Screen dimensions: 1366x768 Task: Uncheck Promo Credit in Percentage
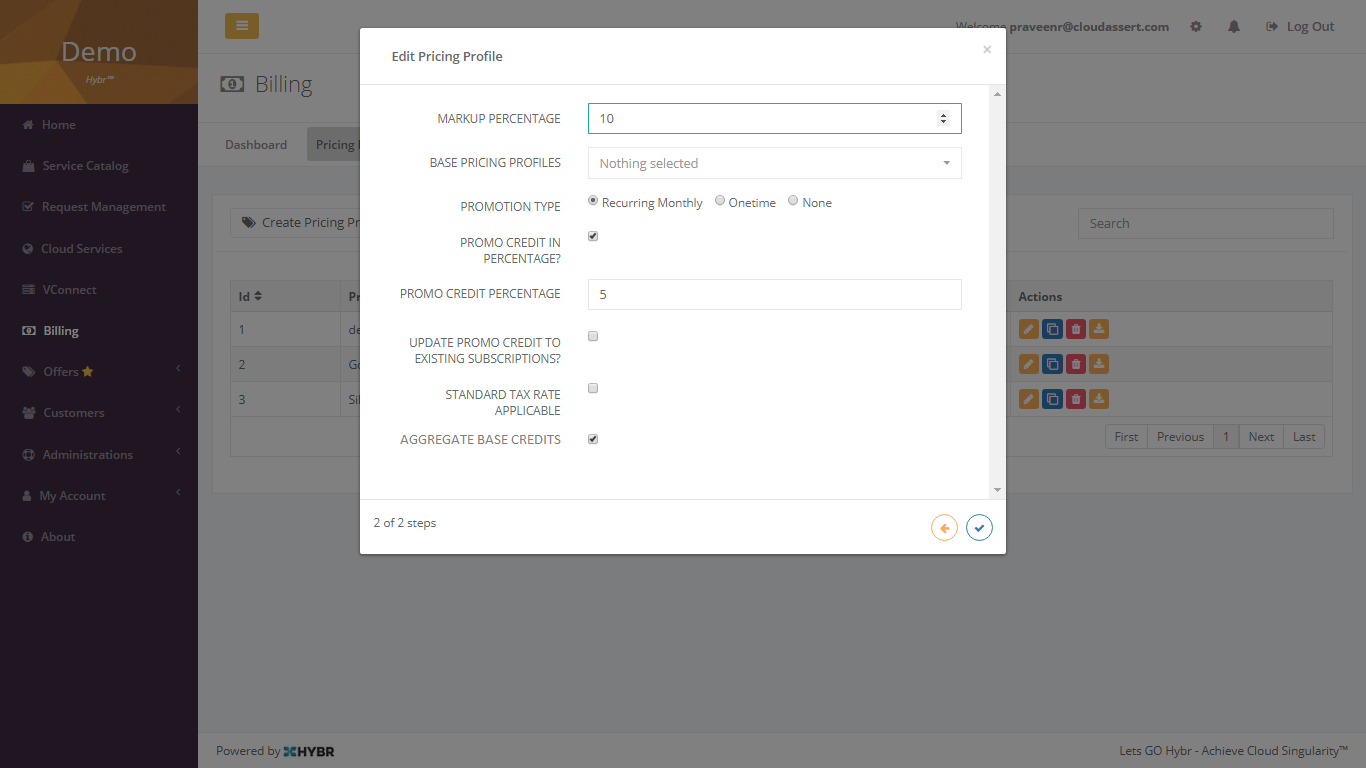tap(593, 236)
